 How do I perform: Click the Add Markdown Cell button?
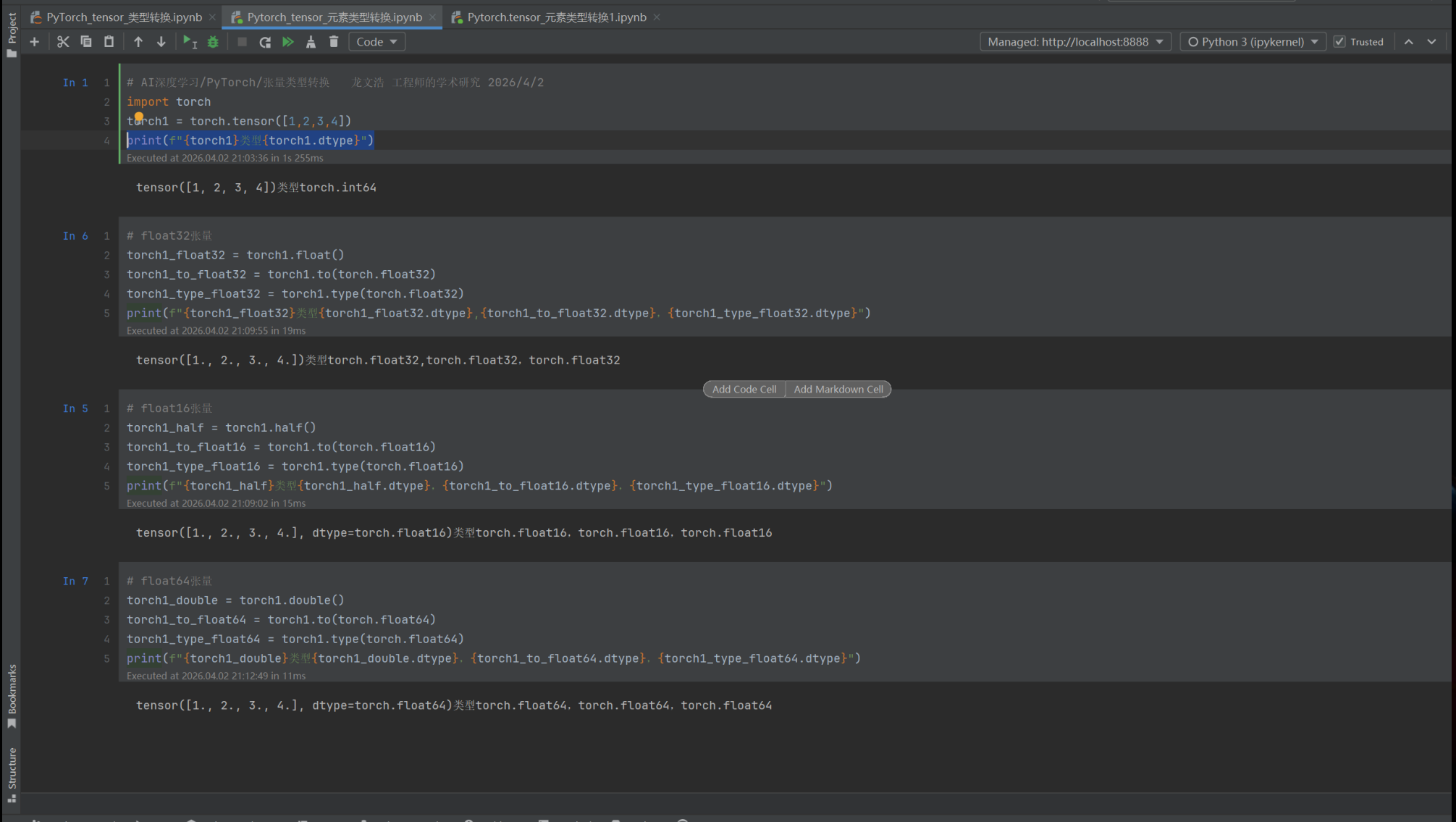(x=838, y=390)
